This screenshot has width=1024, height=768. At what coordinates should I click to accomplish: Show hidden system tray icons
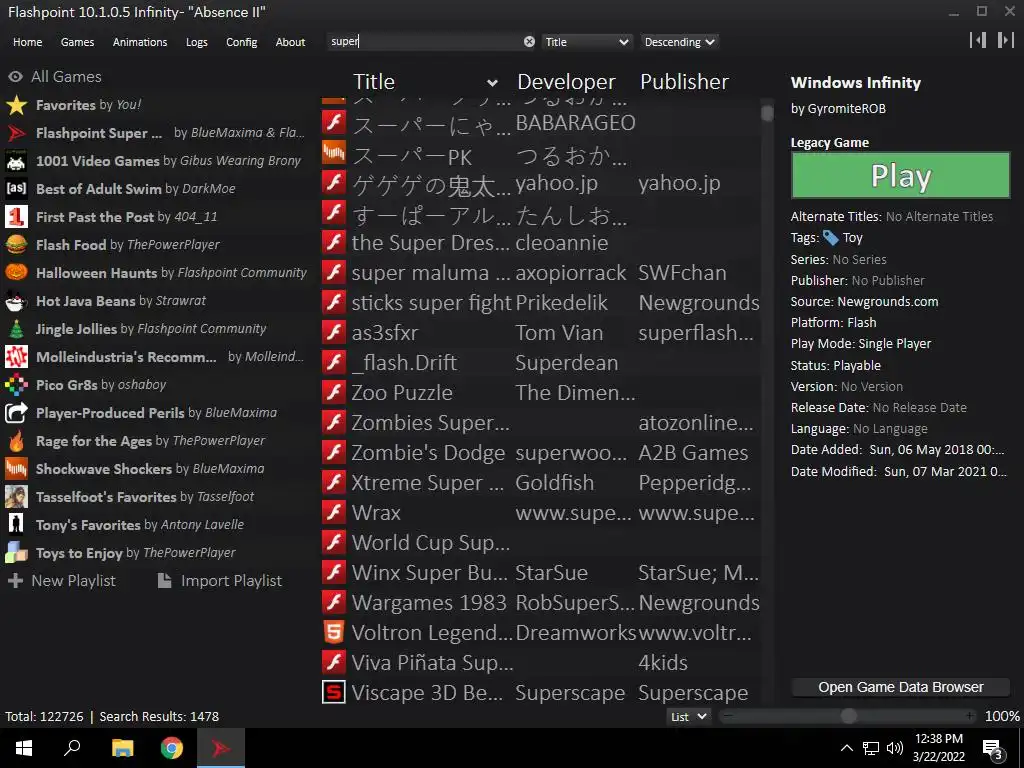pyautogui.click(x=846, y=748)
